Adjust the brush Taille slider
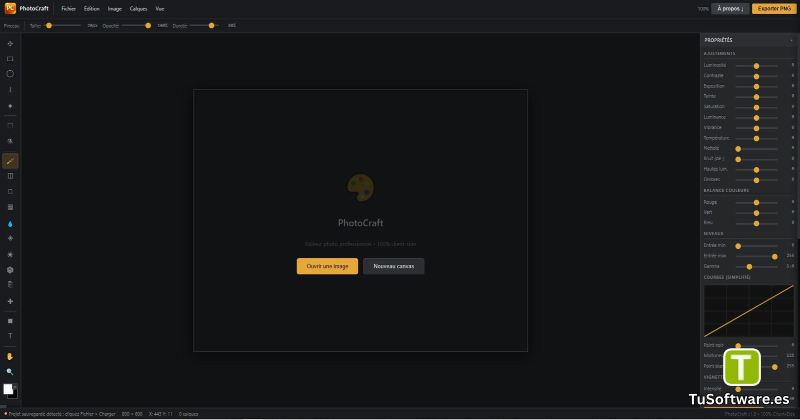 (63, 26)
